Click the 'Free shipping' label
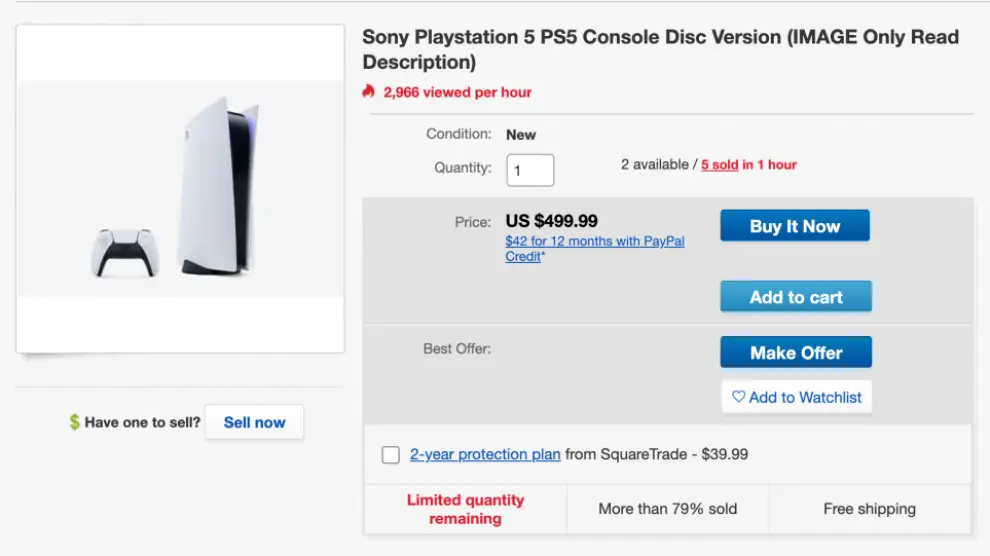 pyautogui.click(x=869, y=509)
